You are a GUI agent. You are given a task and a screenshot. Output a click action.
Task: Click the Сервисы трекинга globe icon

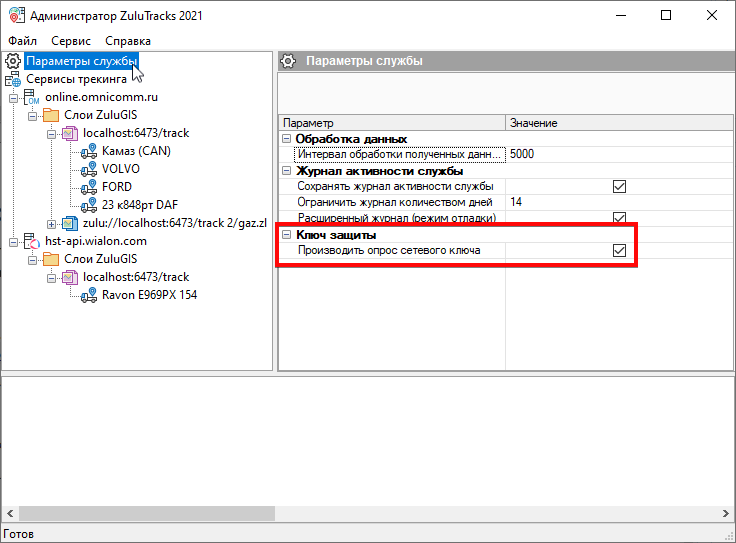(13, 79)
